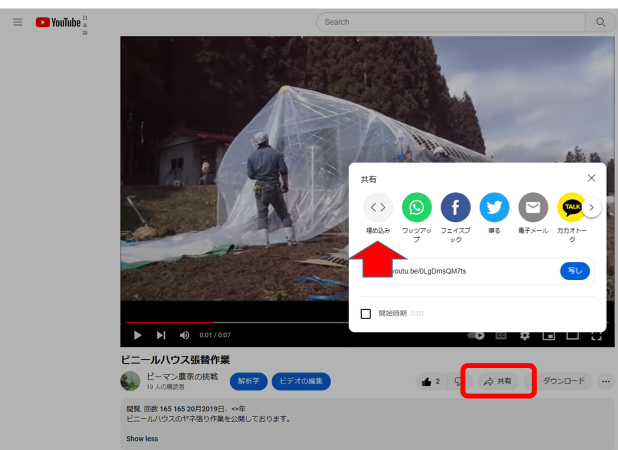The image size is (618, 450).
Task: Share via the Facebook icon
Action: [x=456, y=208]
